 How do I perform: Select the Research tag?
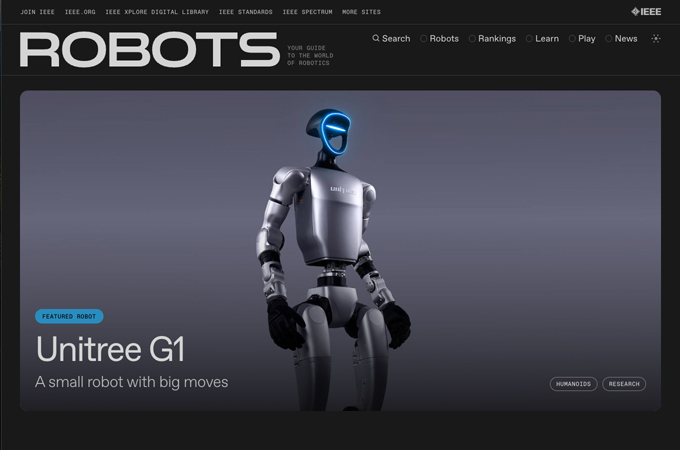point(624,384)
